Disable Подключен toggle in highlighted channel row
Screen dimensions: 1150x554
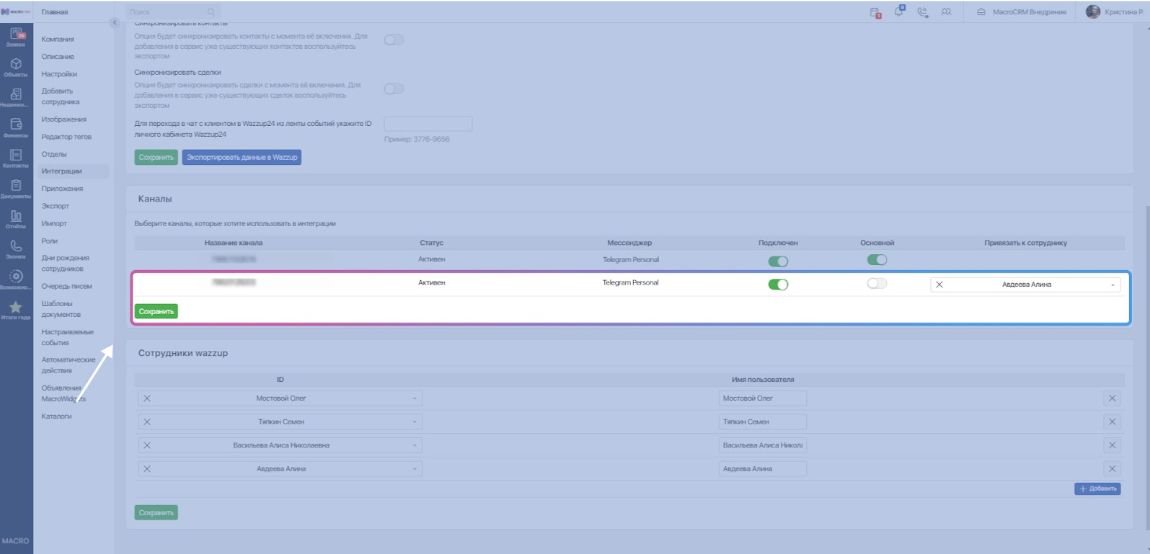coord(778,284)
